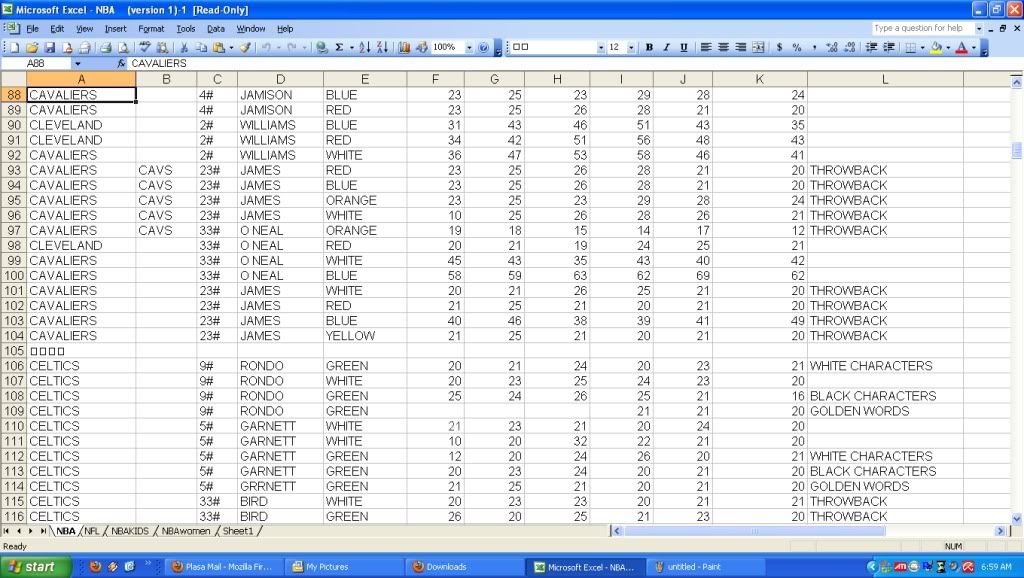Toggle bold formatting
The height and width of the screenshot is (578, 1024).
coord(649,47)
